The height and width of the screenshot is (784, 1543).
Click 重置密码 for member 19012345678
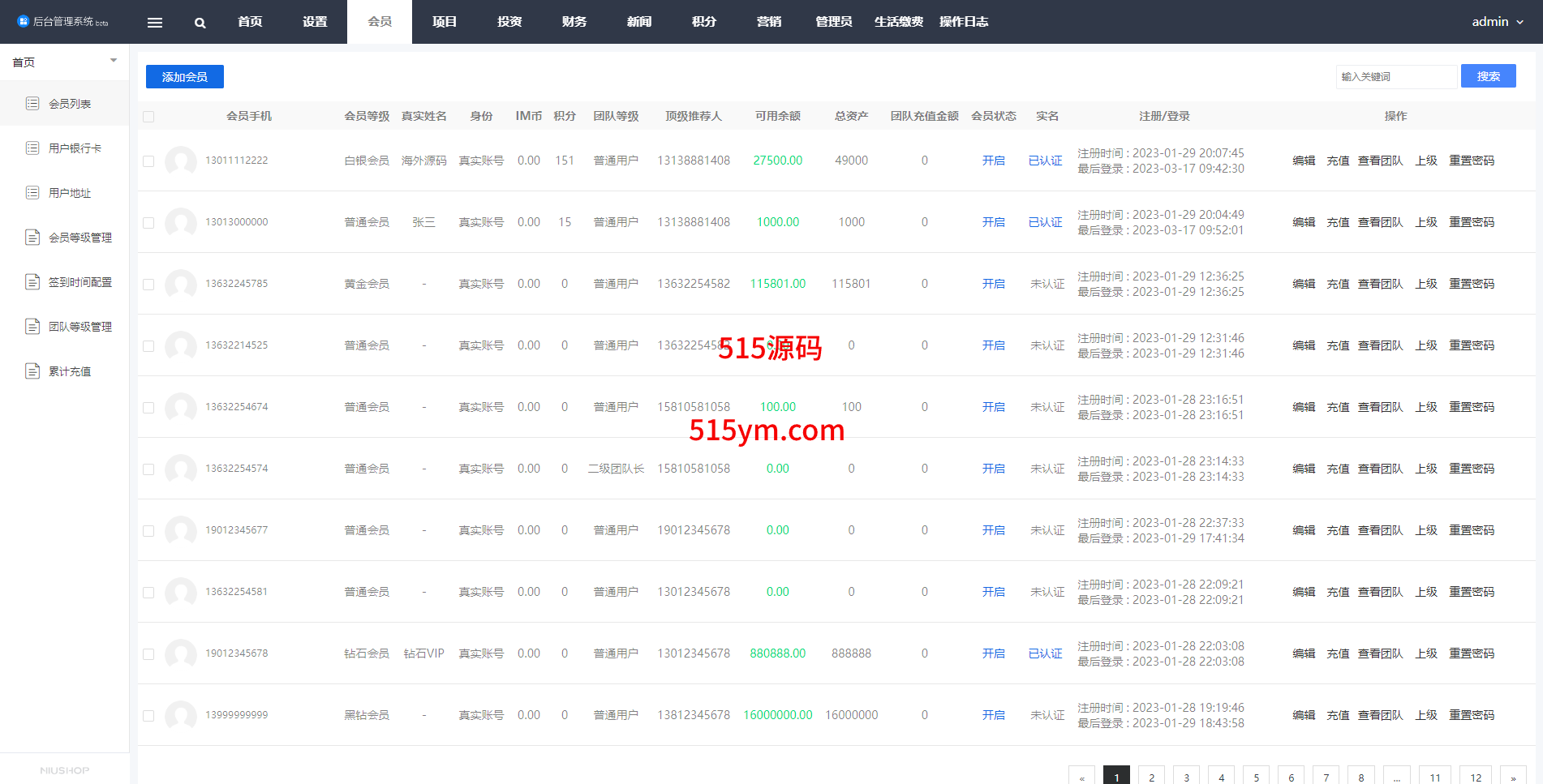(x=1472, y=653)
